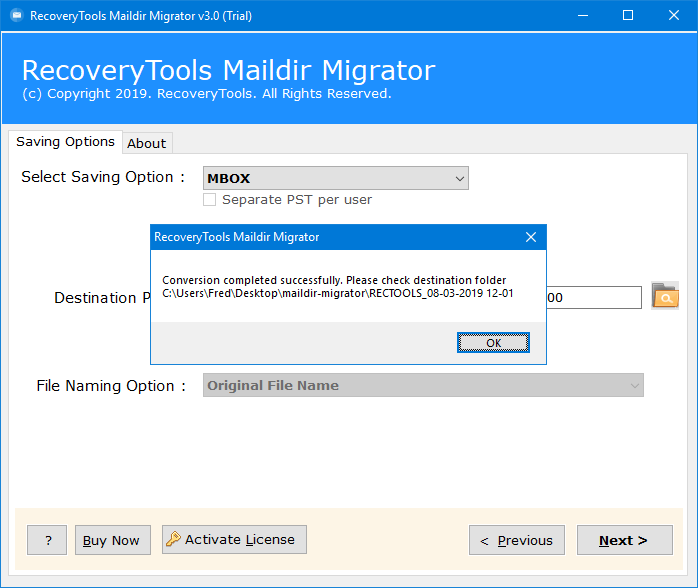This screenshot has width=698, height=588.
Task: Click the key icon on Activate License
Action: [173, 539]
